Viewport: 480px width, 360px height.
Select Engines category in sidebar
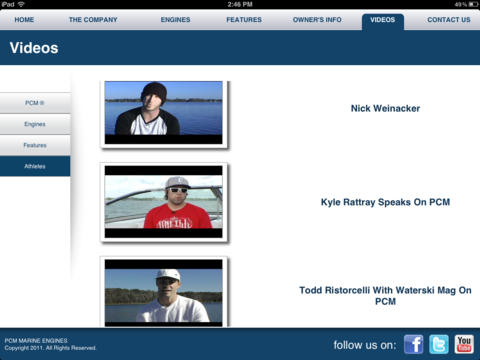35,124
